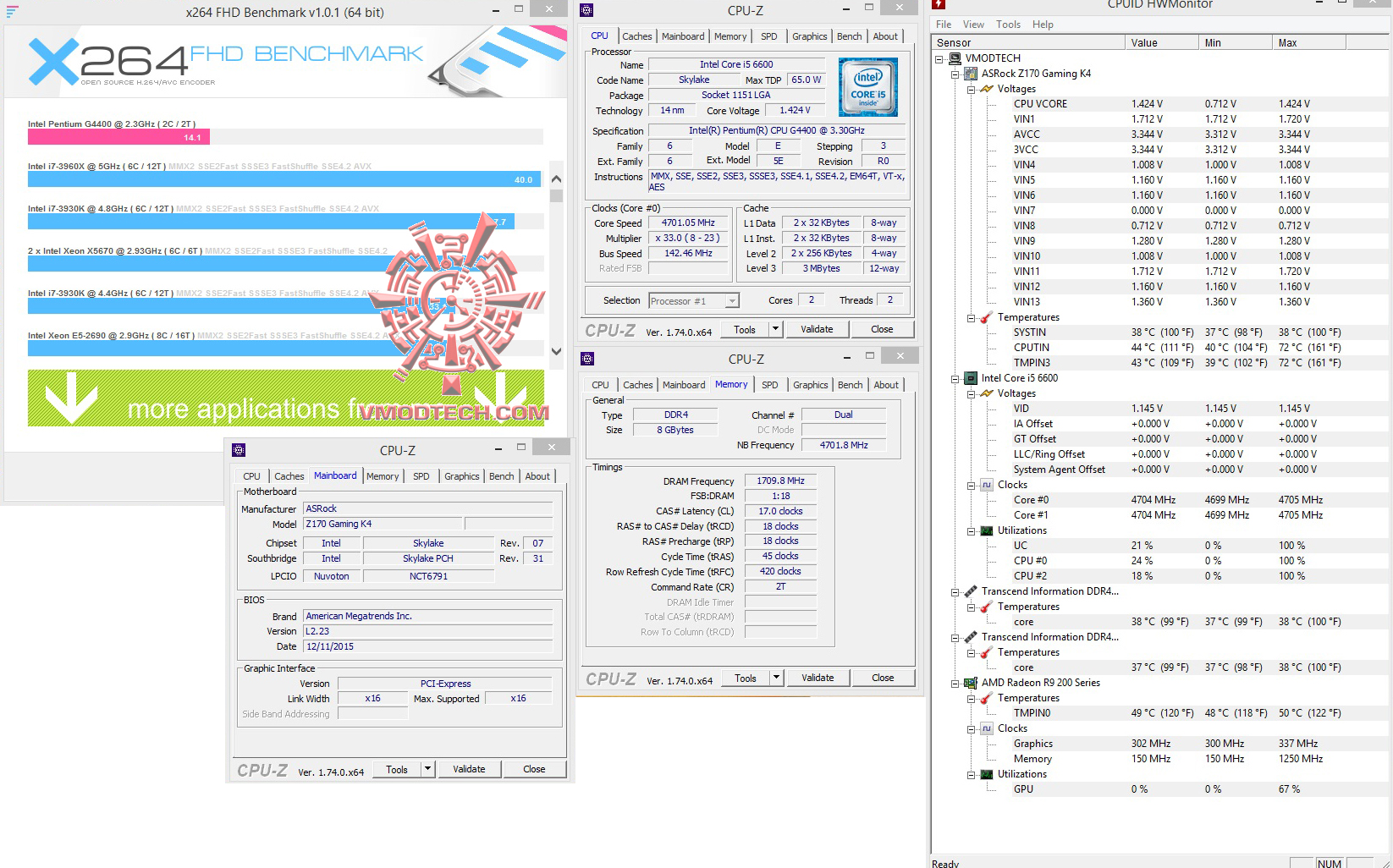Click the Utilizations icon under Intel Core i5 6600
The height and width of the screenshot is (868, 1393).
click(987, 530)
